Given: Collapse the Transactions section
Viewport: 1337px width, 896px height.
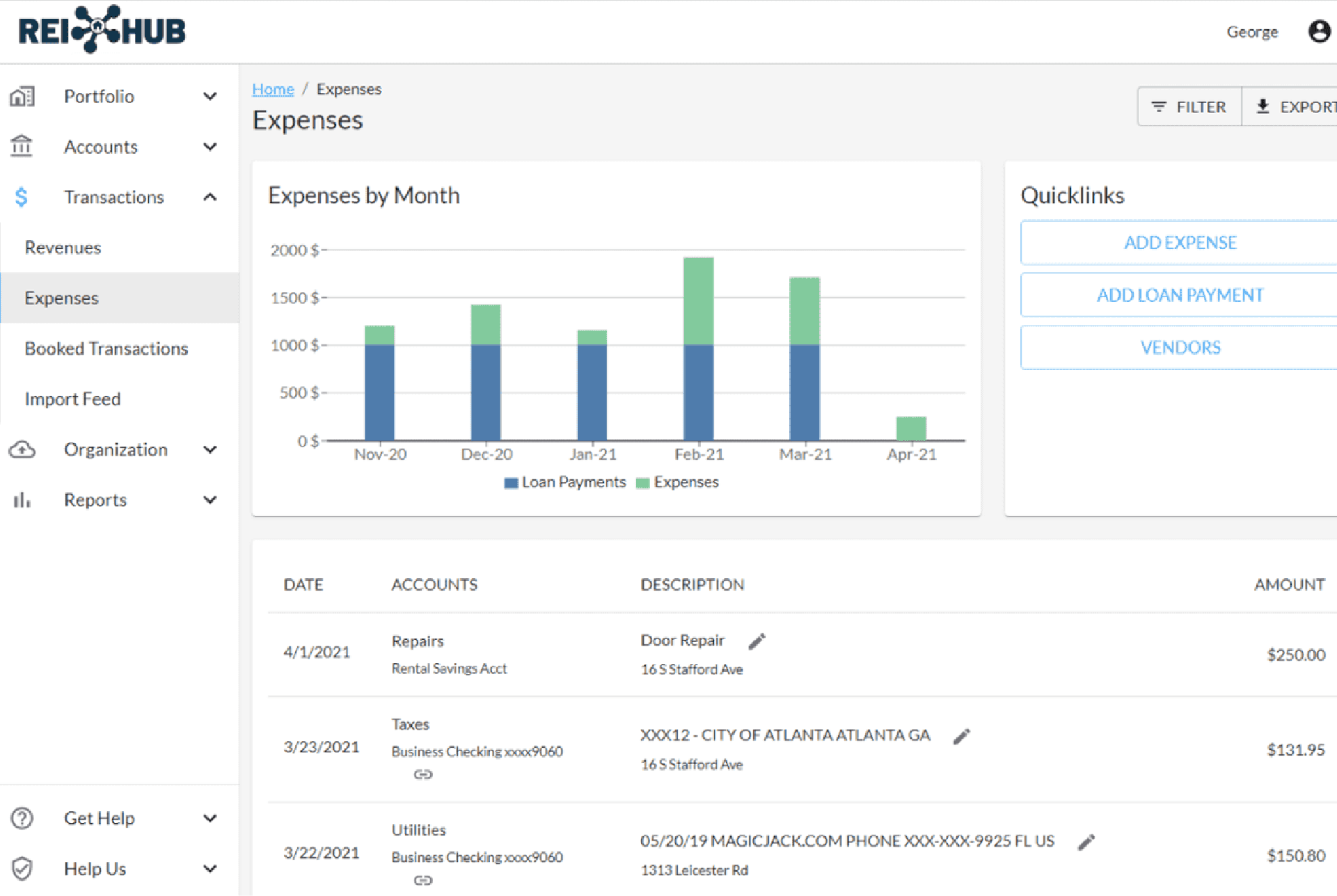Looking at the screenshot, I should click(x=209, y=197).
